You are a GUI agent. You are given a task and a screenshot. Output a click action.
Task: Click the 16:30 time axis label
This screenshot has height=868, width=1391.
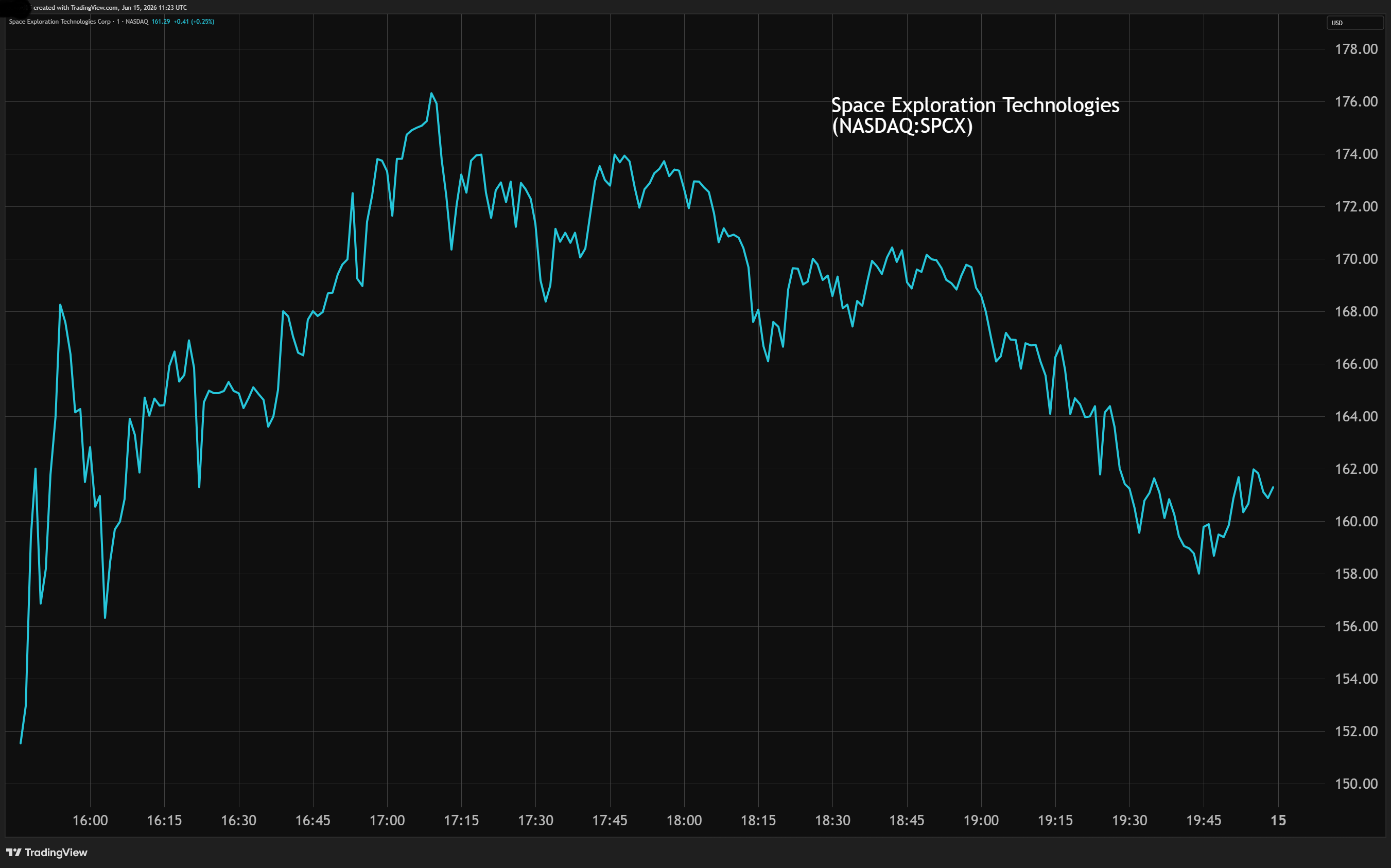point(239,820)
